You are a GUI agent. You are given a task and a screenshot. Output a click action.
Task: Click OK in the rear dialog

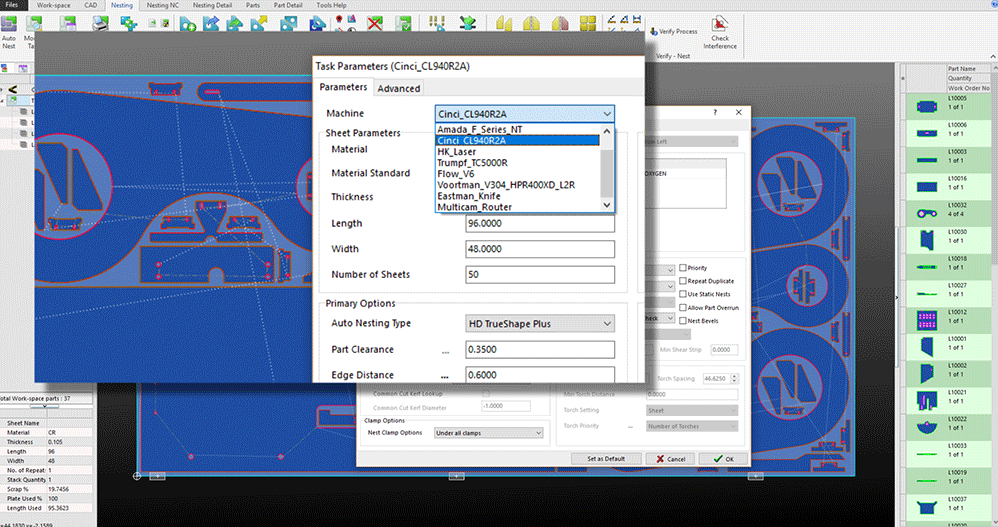coord(723,458)
